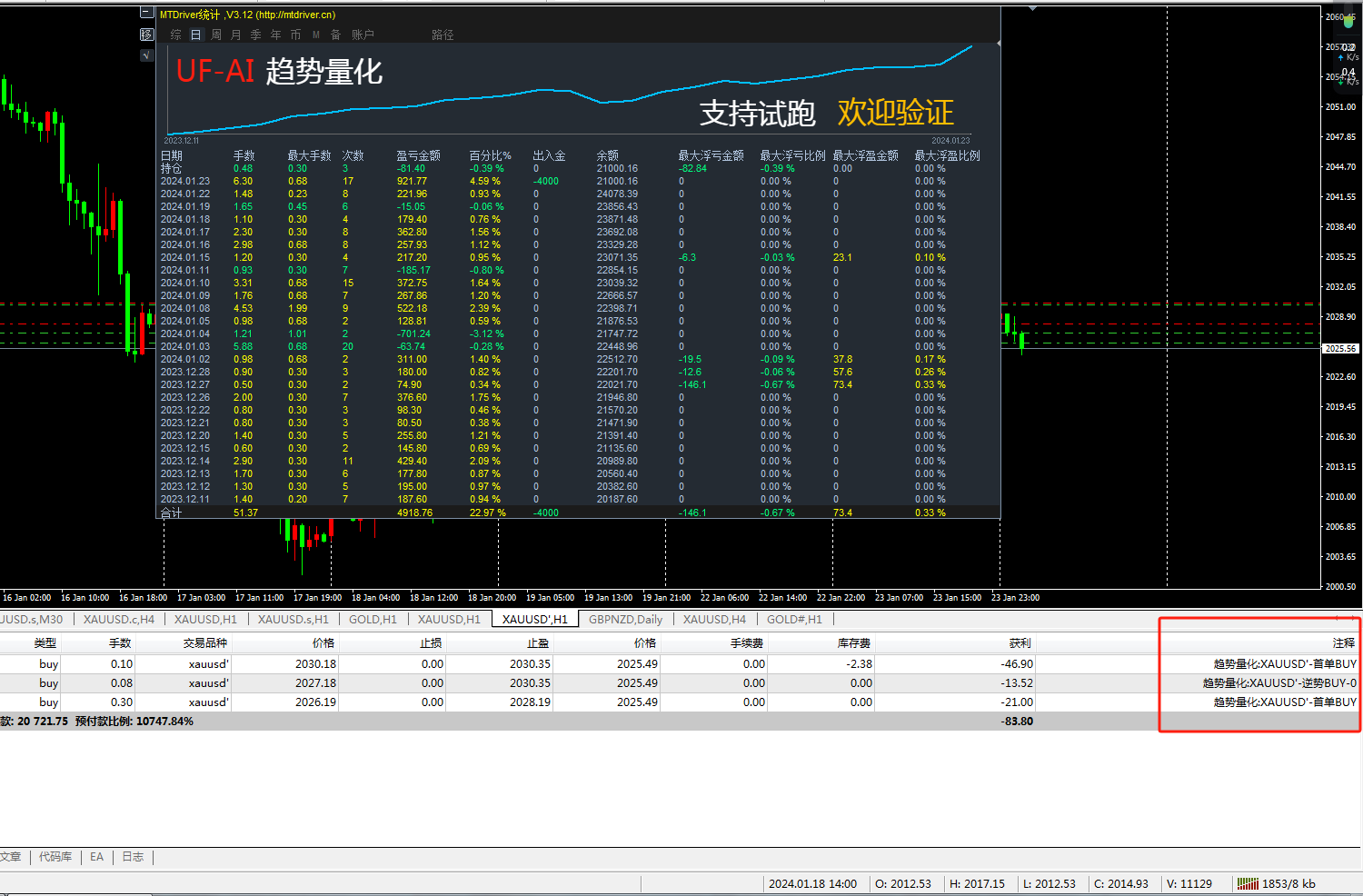Viewport: 1363px width, 896px height.
Task: Click the 路径 path option in the statistics panel
Action: [443, 35]
